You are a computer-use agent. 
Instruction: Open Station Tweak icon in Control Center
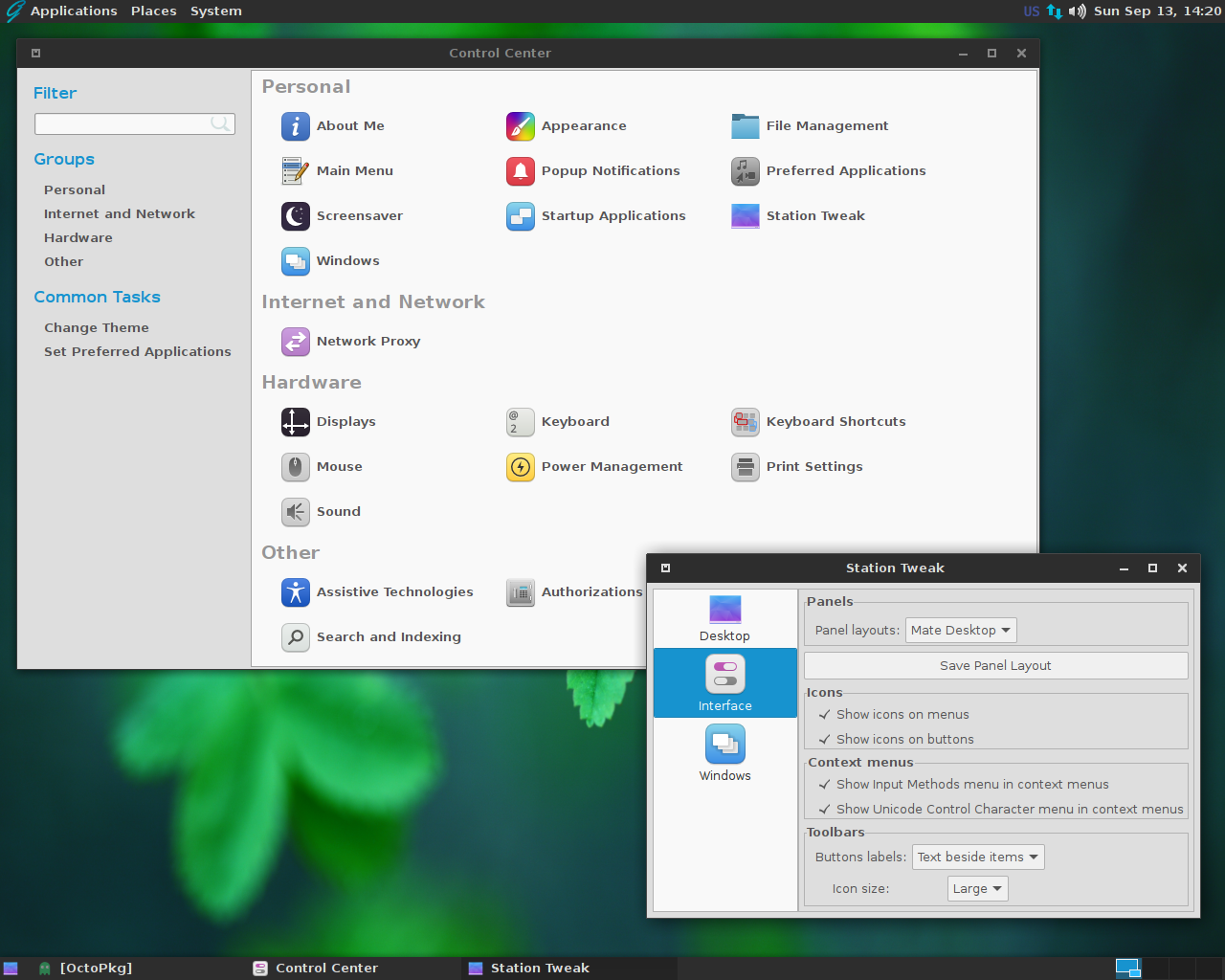746,216
